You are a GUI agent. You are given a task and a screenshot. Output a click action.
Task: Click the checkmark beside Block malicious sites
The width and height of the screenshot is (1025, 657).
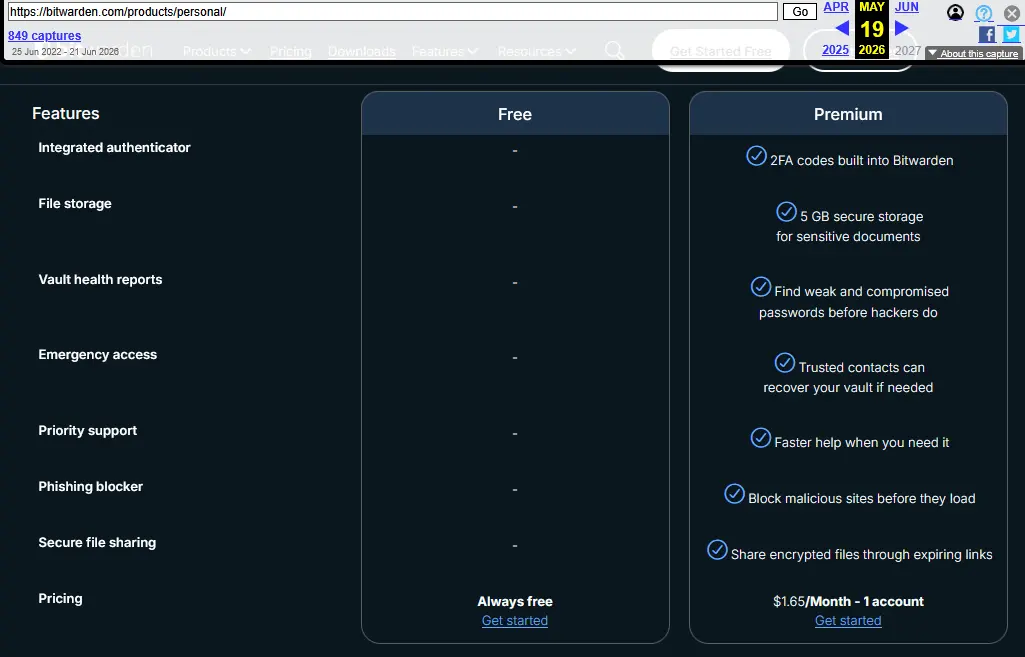[735, 494]
